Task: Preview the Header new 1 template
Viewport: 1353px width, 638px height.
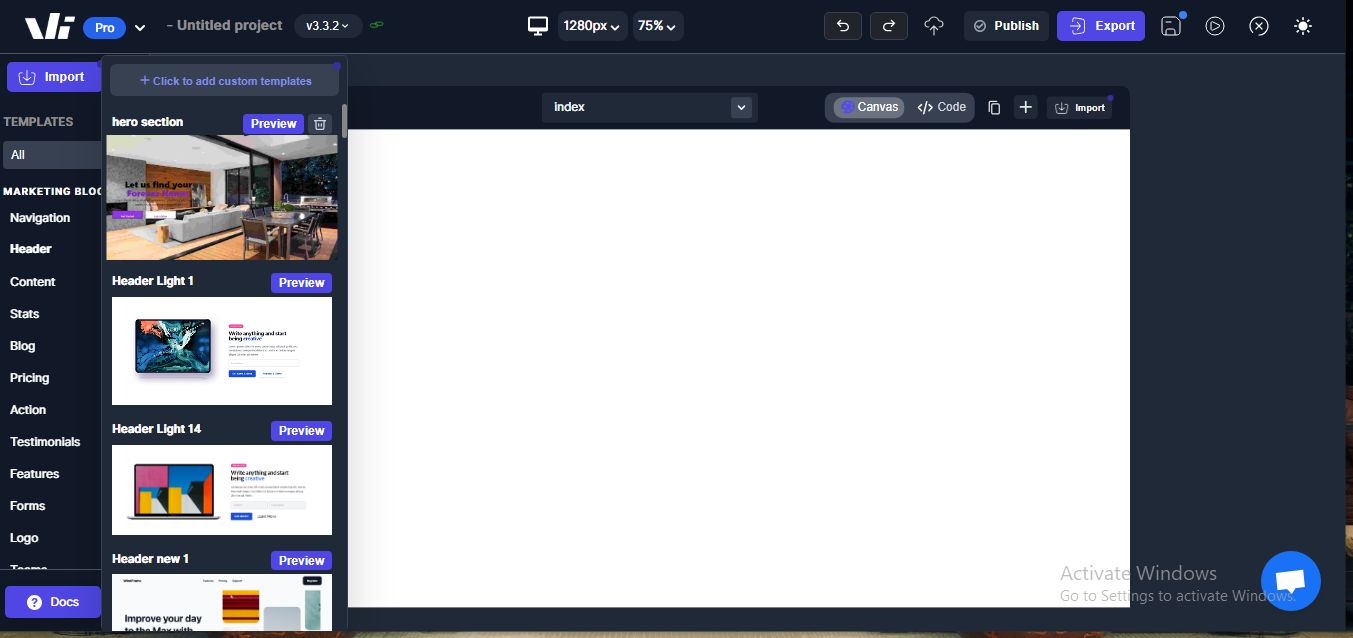Action: tap(301, 561)
